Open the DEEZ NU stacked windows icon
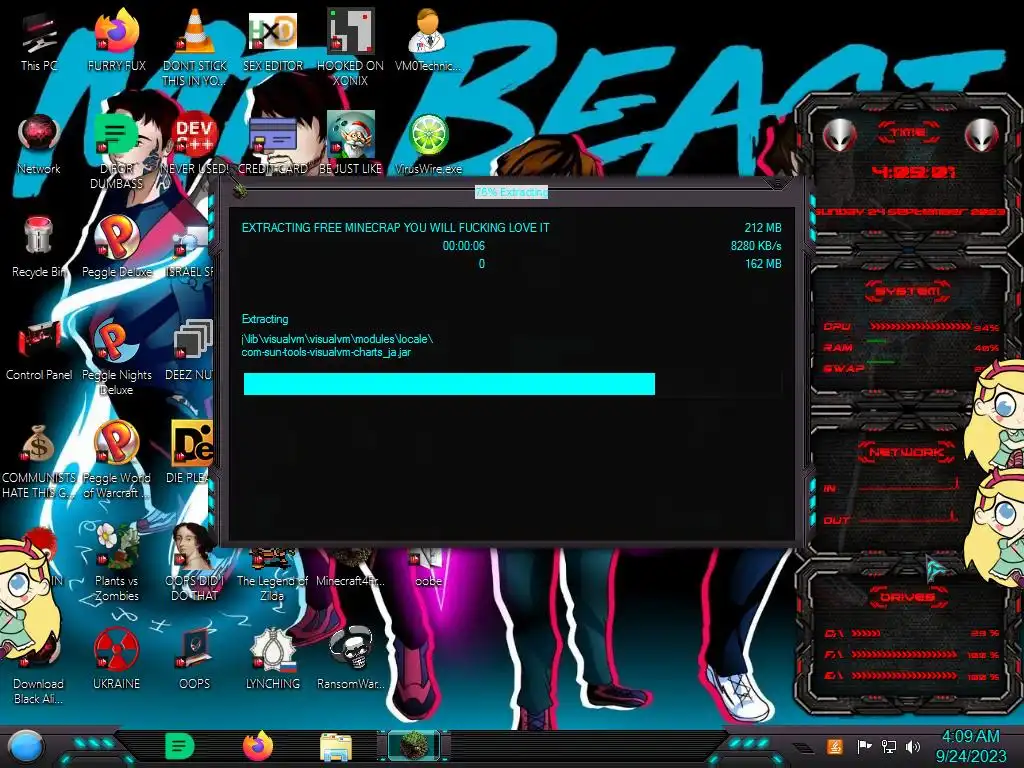The height and width of the screenshot is (768, 1024). coord(193,341)
